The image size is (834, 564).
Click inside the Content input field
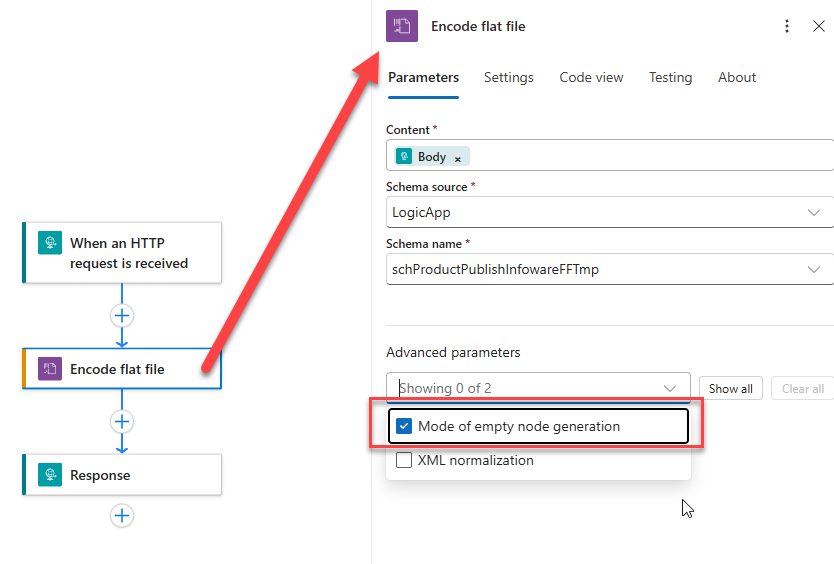point(610,155)
